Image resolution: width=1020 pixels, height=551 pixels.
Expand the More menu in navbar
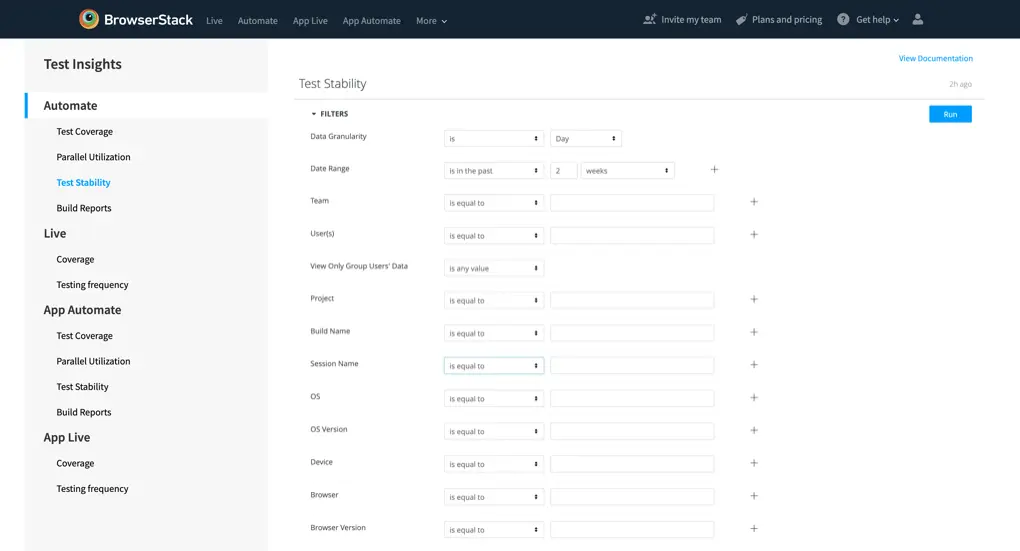(x=431, y=21)
